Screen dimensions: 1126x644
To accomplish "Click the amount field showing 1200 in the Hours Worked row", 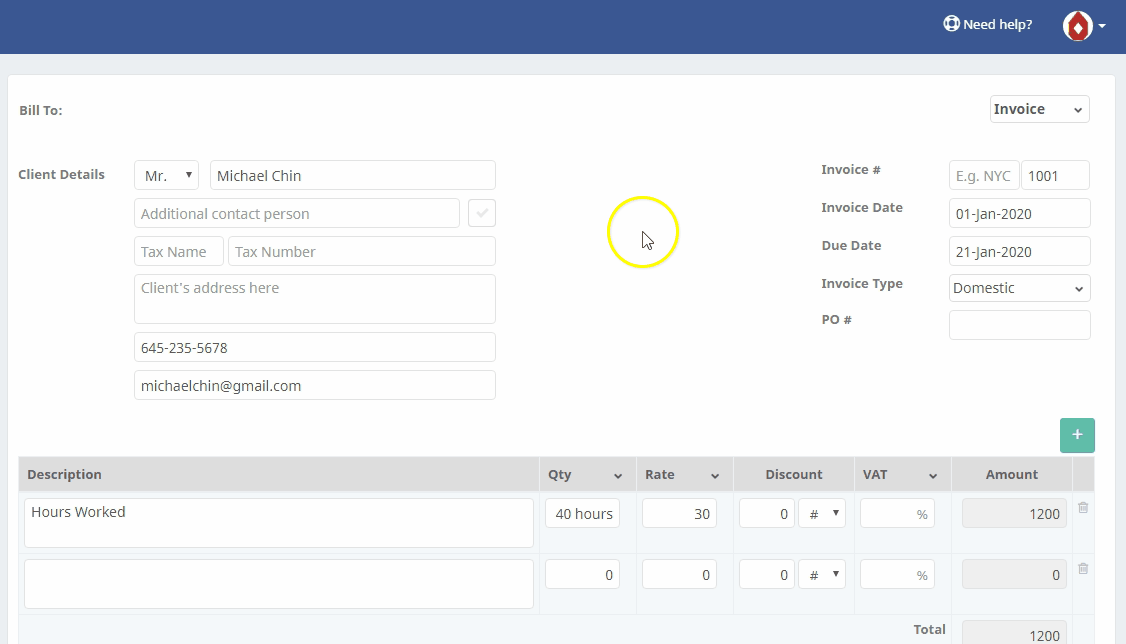I will 1014,513.
